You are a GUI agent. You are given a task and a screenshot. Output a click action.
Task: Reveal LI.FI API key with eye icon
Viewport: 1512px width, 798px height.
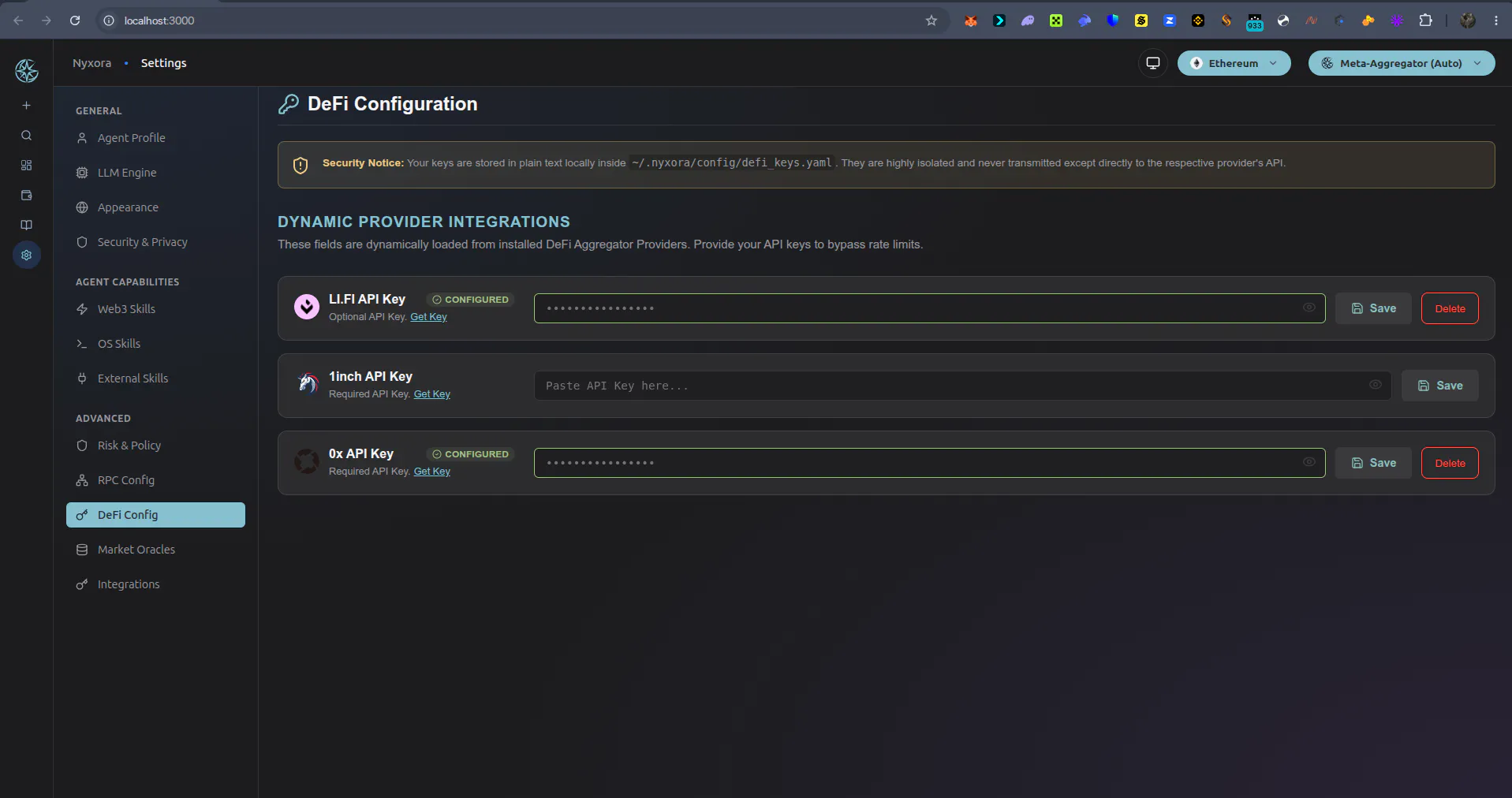1309,308
